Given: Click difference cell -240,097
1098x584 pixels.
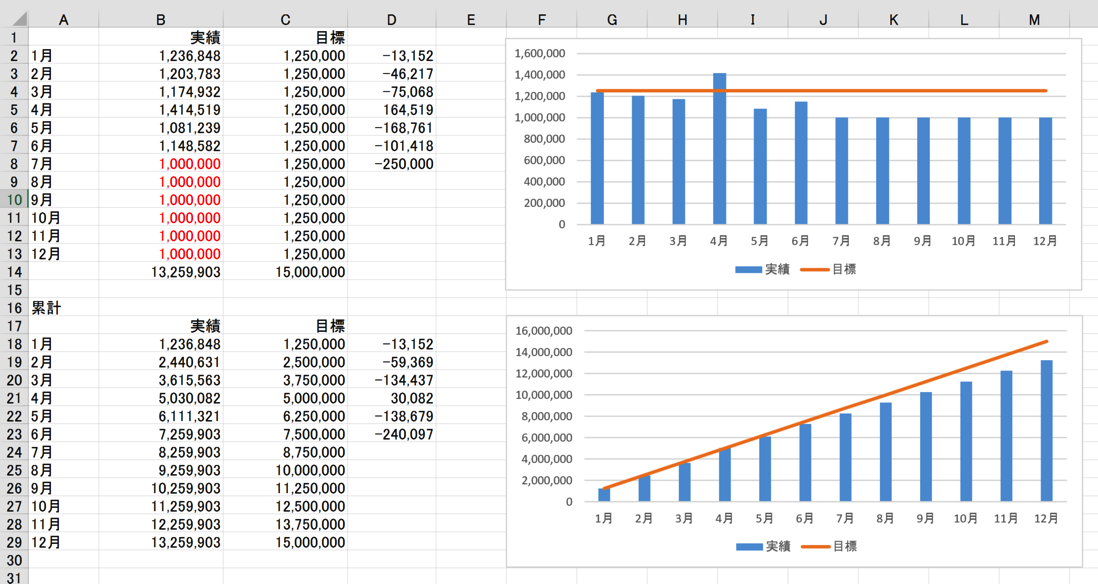Looking at the screenshot, I should pyautogui.click(x=391, y=434).
